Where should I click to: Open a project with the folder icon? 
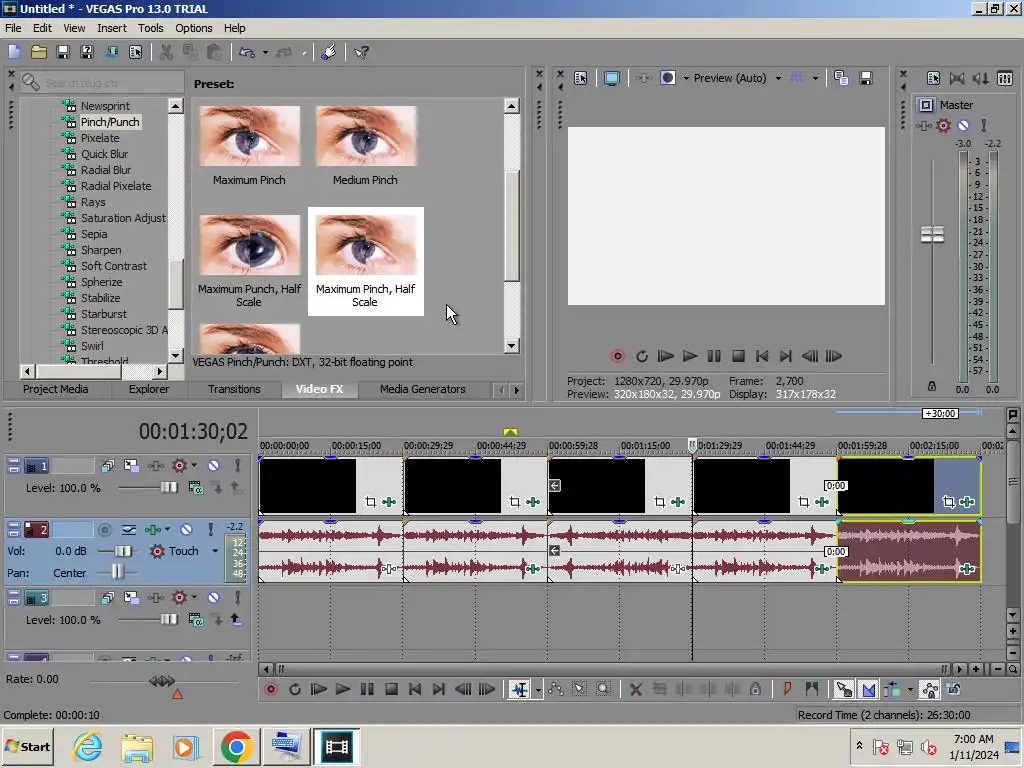(39, 52)
